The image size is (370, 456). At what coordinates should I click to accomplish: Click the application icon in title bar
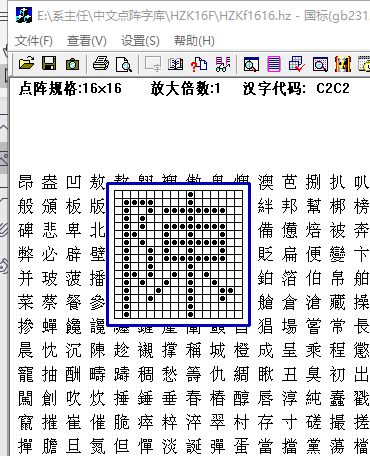[24, 15]
